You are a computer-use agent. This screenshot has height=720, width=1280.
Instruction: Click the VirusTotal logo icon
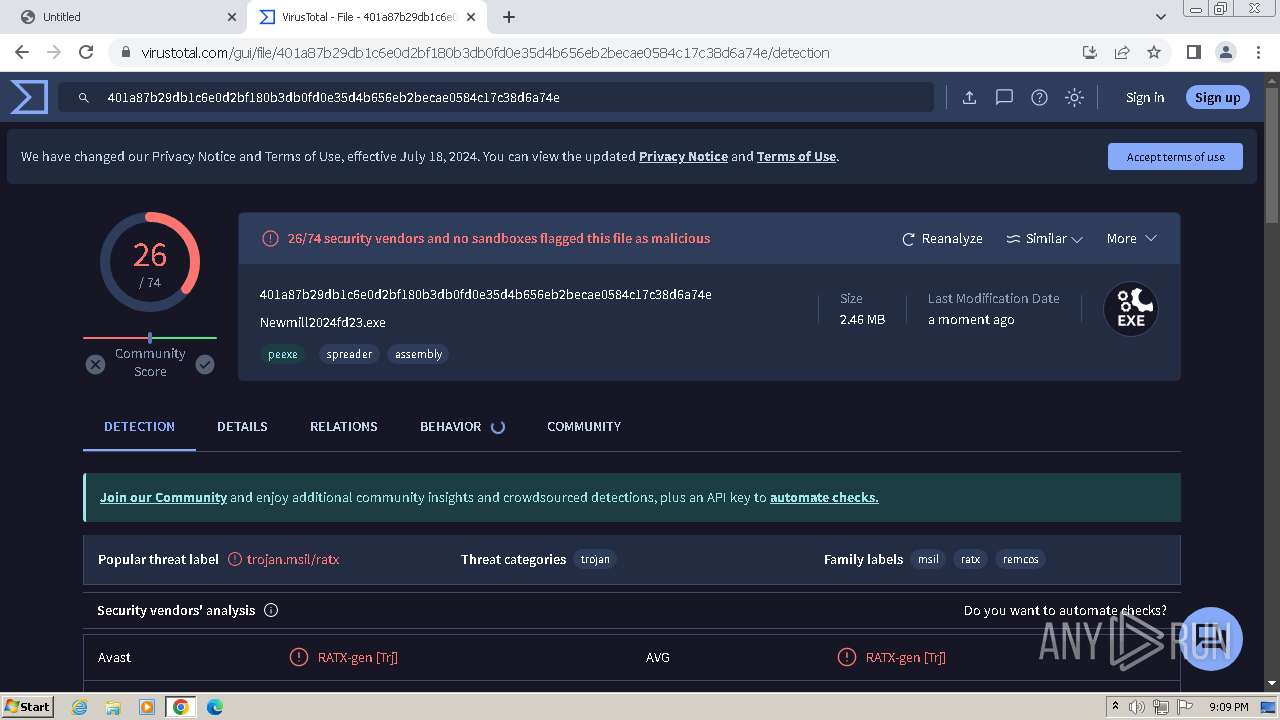point(29,97)
